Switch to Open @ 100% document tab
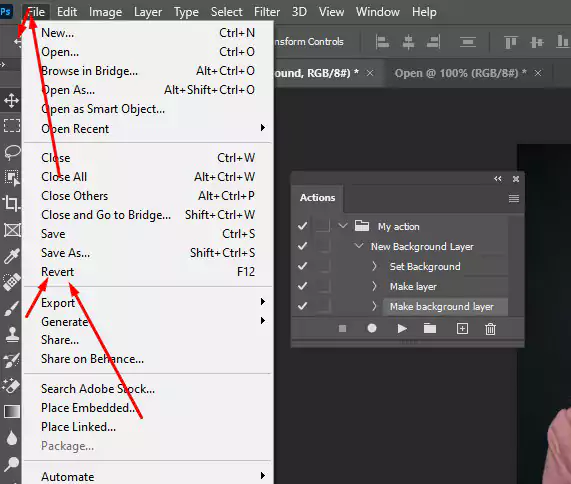The width and height of the screenshot is (571, 484). [x=461, y=73]
